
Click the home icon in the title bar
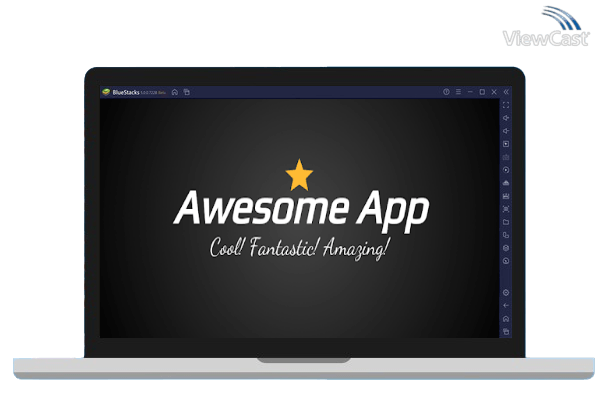tap(175, 92)
